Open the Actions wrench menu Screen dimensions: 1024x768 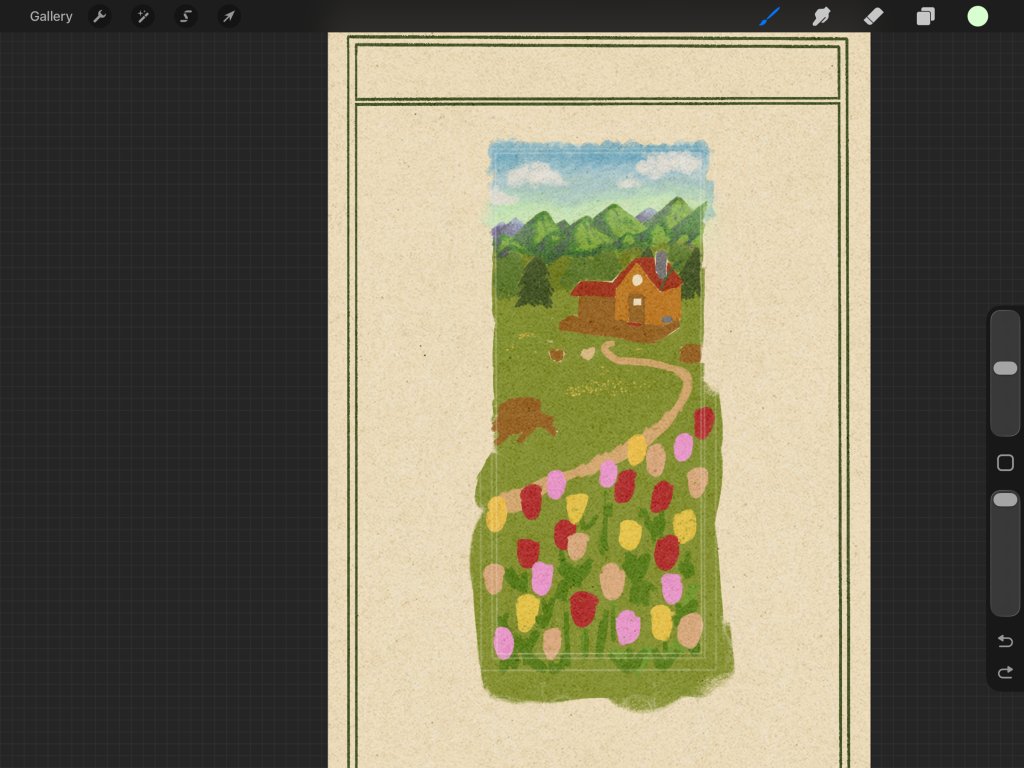(99, 16)
